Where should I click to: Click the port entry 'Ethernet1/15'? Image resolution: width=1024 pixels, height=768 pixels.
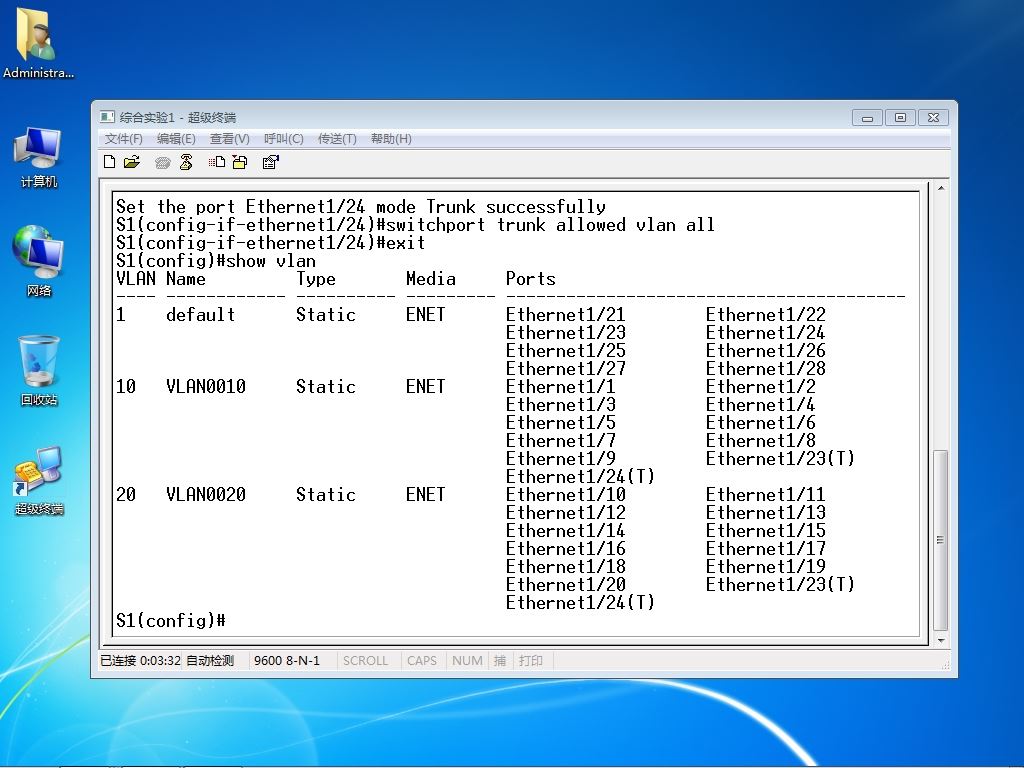click(765, 530)
